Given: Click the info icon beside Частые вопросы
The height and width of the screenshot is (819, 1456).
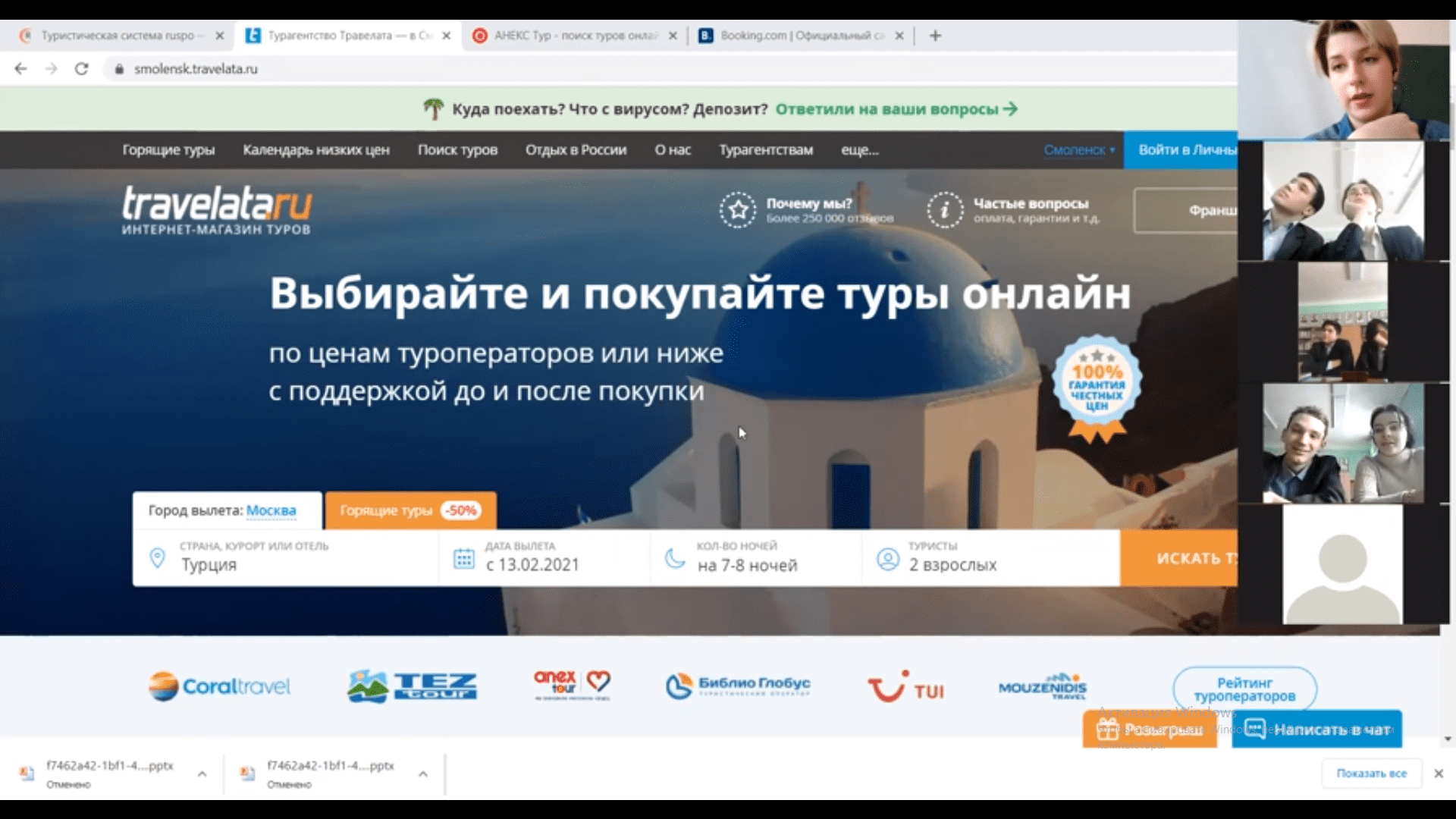Looking at the screenshot, I should point(944,210).
